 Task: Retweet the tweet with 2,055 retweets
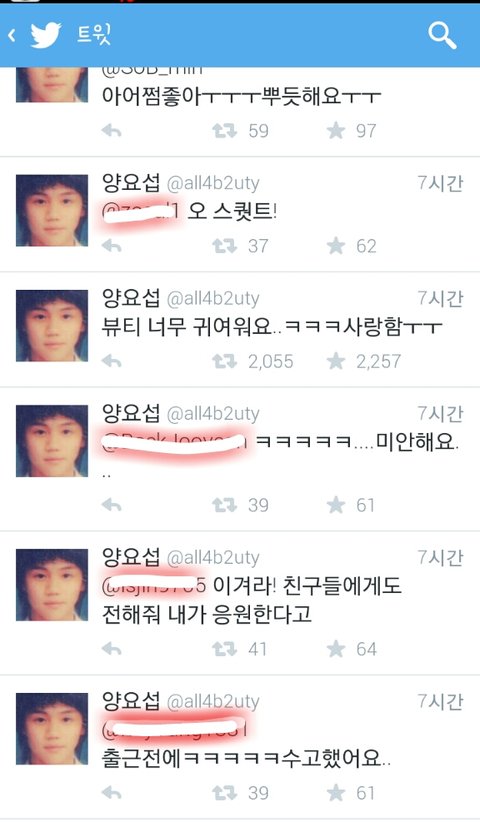[224, 361]
